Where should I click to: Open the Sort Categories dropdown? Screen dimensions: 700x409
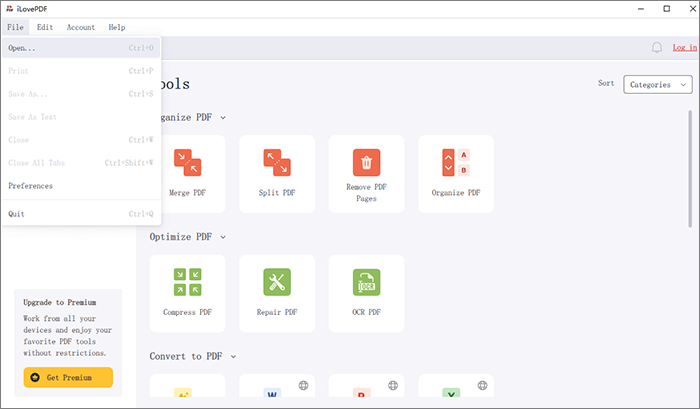point(658,84)
